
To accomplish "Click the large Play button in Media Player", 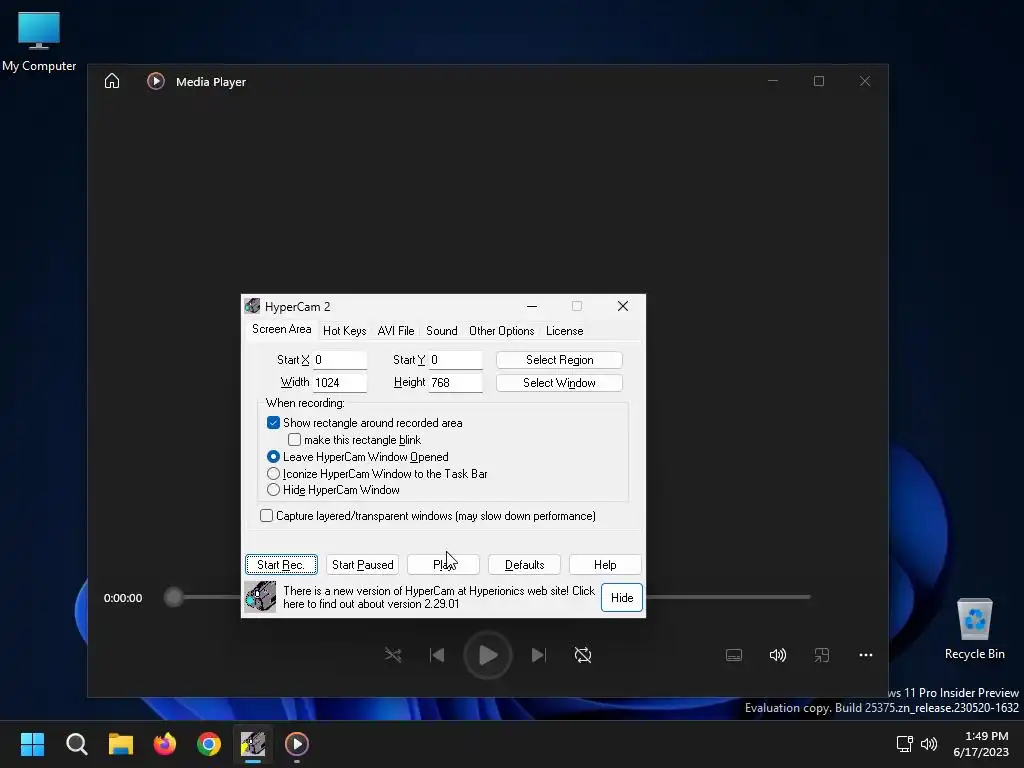I will pyautogui.click(x=488, y=655).
